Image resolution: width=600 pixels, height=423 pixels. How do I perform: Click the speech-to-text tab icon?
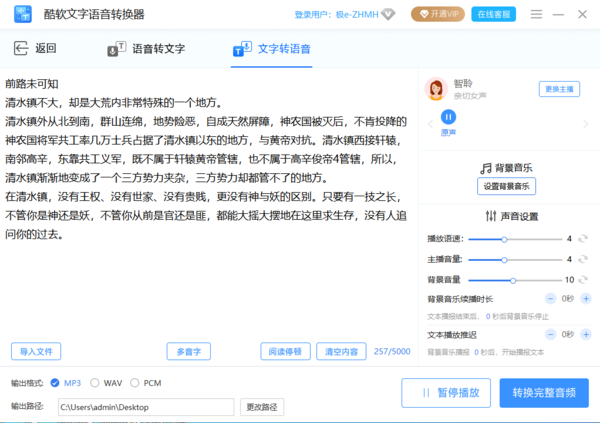pyautogui.click(x=116, y=49)
